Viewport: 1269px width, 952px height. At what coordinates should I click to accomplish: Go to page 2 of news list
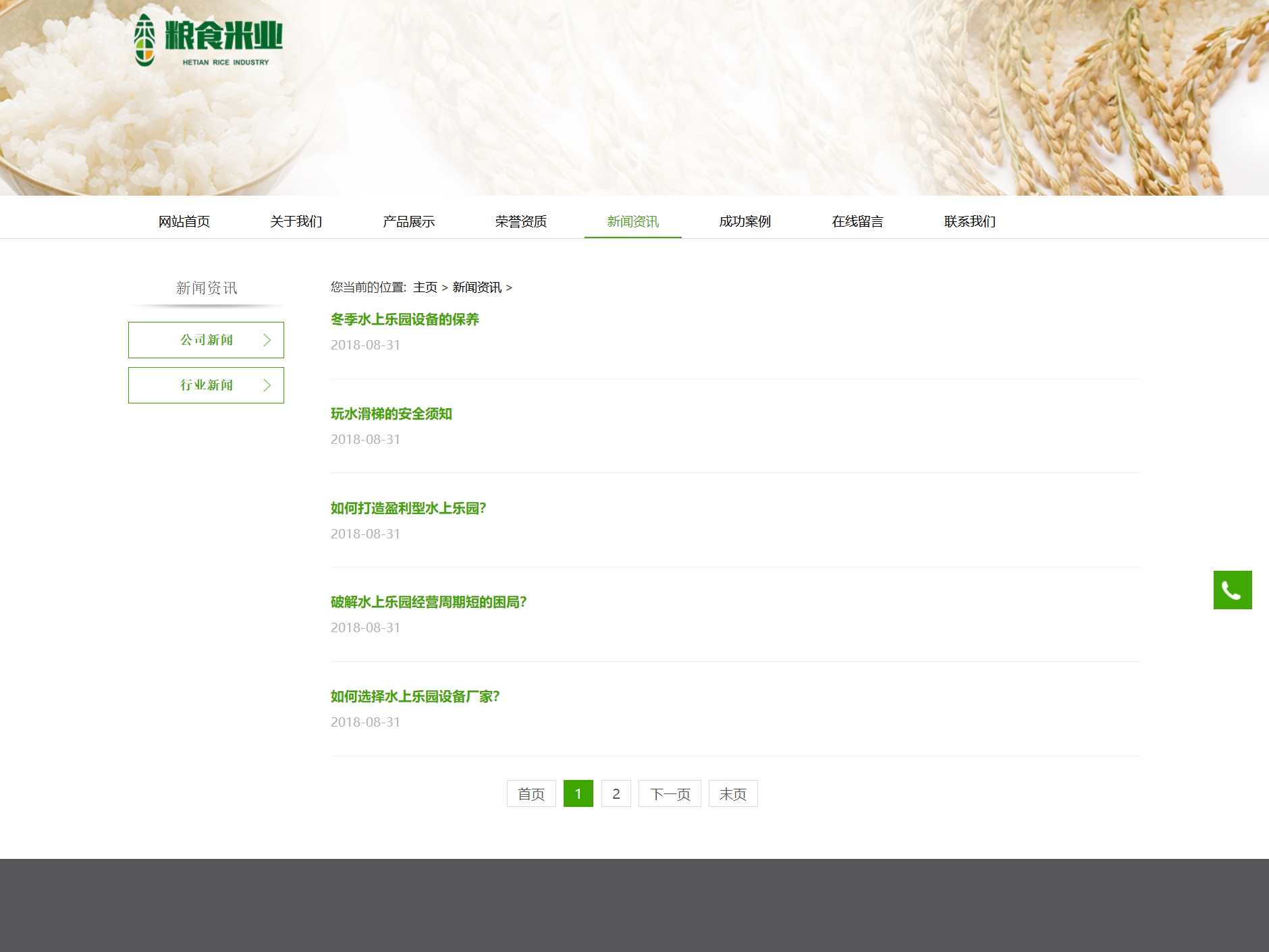tap(615, 793)
